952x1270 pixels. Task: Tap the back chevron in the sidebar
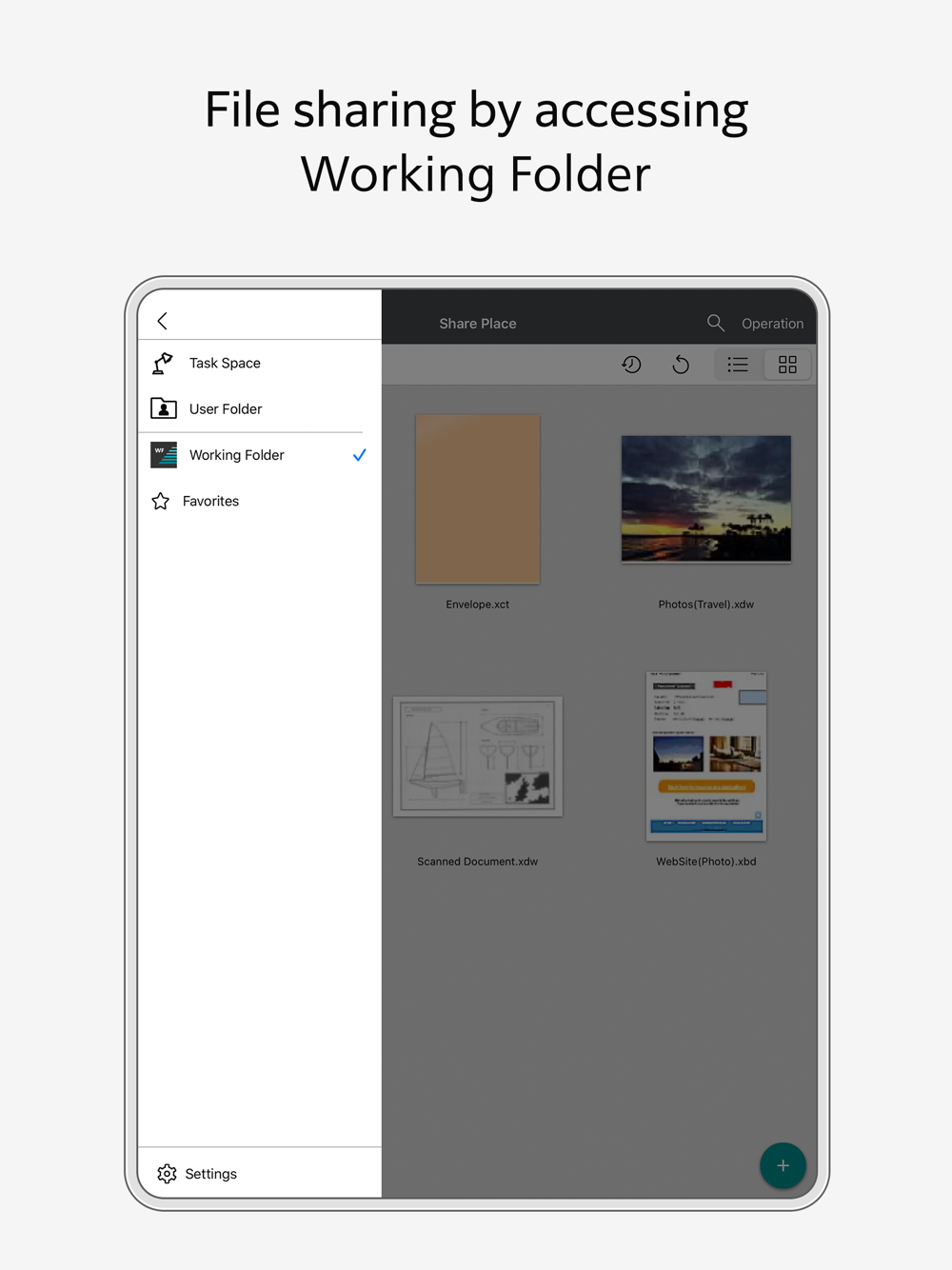click(x=163, y=321)
